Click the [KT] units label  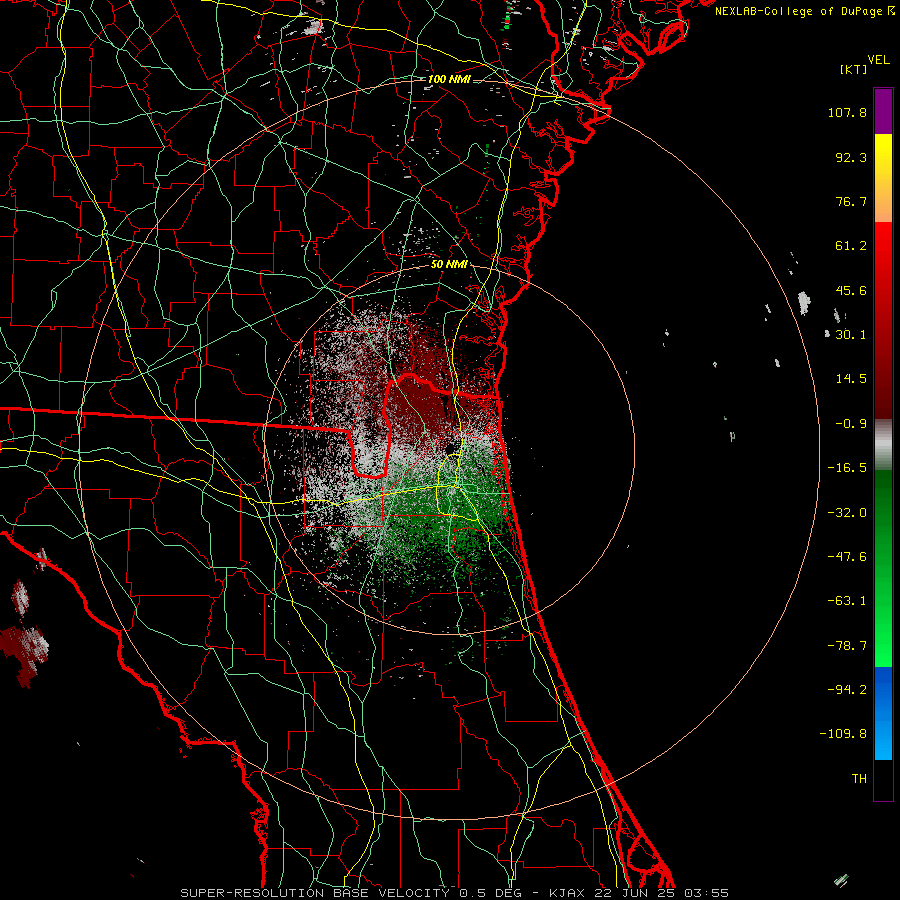pyautogui.click(x=854, y=69)
